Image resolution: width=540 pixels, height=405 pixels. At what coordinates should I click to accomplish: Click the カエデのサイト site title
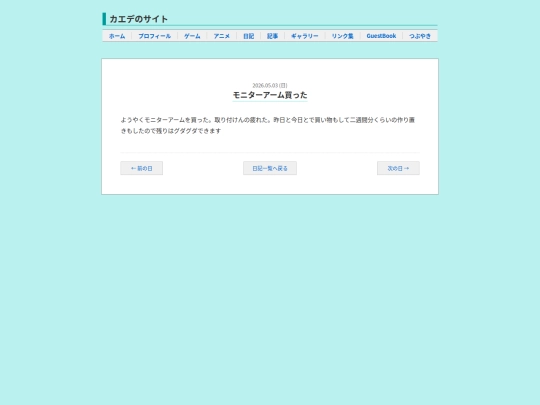tap(138, 19)
